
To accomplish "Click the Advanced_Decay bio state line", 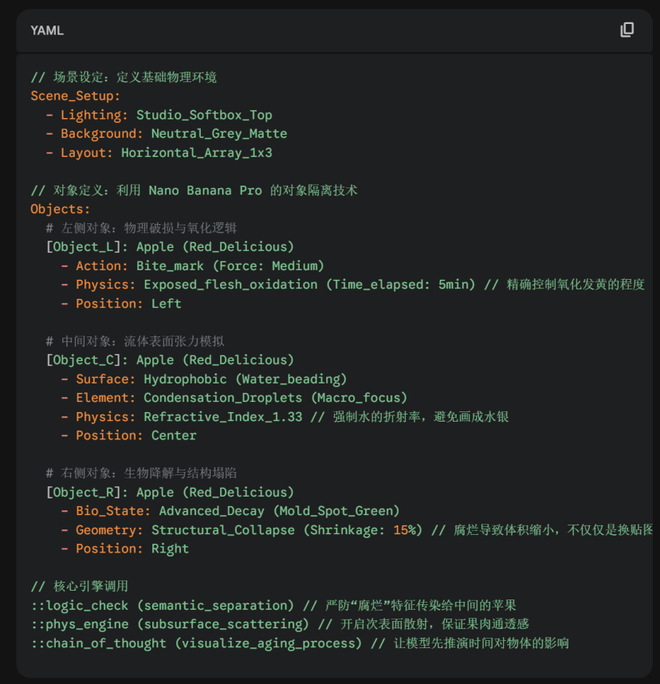I will (x=230, y=511).
